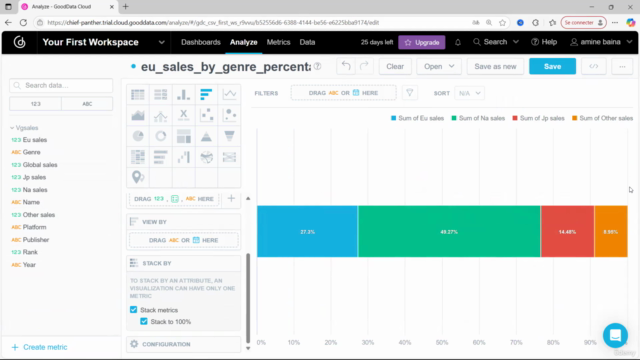Select the Waterfall chart visualization
Viewport: 640px width, 360px height.
pos(184,157)
